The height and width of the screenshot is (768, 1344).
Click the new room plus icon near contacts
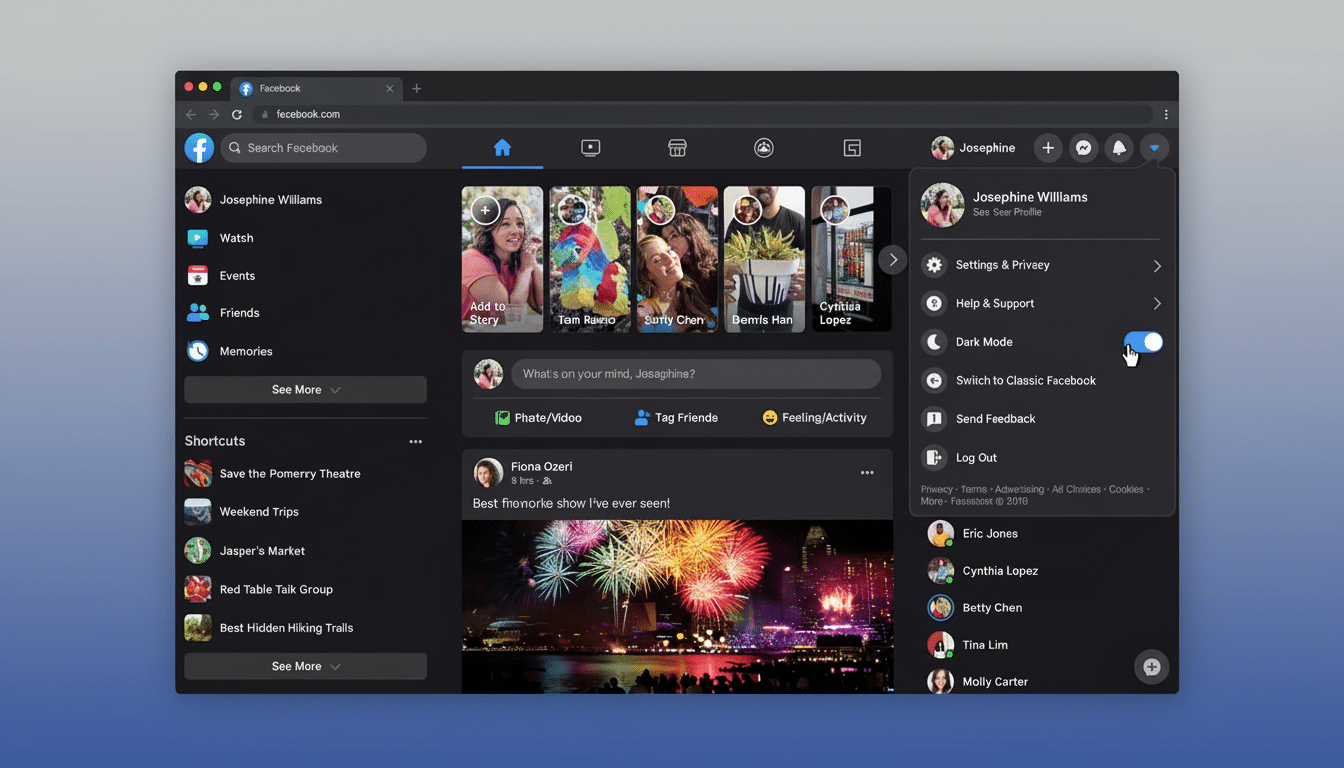click(x=1151, y=667)
